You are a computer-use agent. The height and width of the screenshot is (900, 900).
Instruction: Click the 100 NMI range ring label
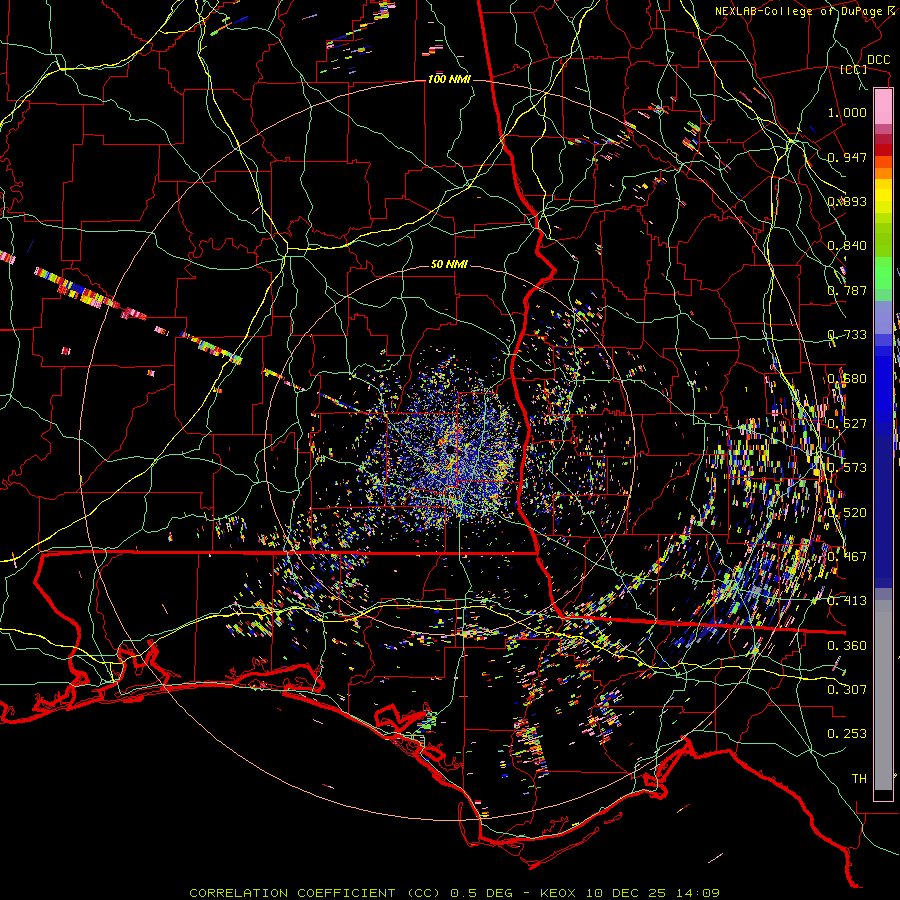point(449,79)
